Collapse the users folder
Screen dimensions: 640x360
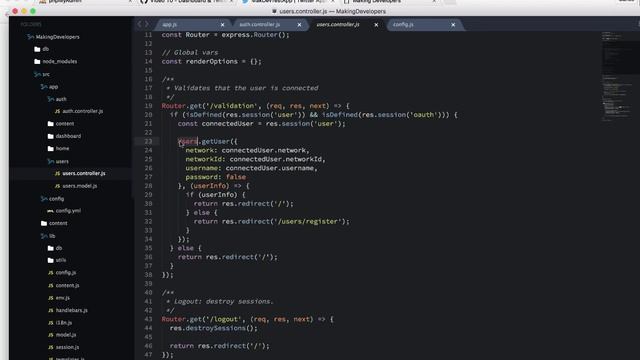[58, 162]
